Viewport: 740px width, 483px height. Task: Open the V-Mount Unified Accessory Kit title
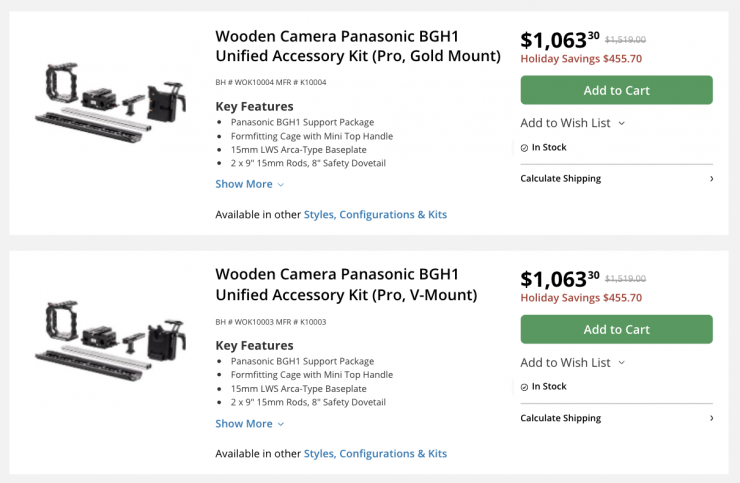coord(346,285)
